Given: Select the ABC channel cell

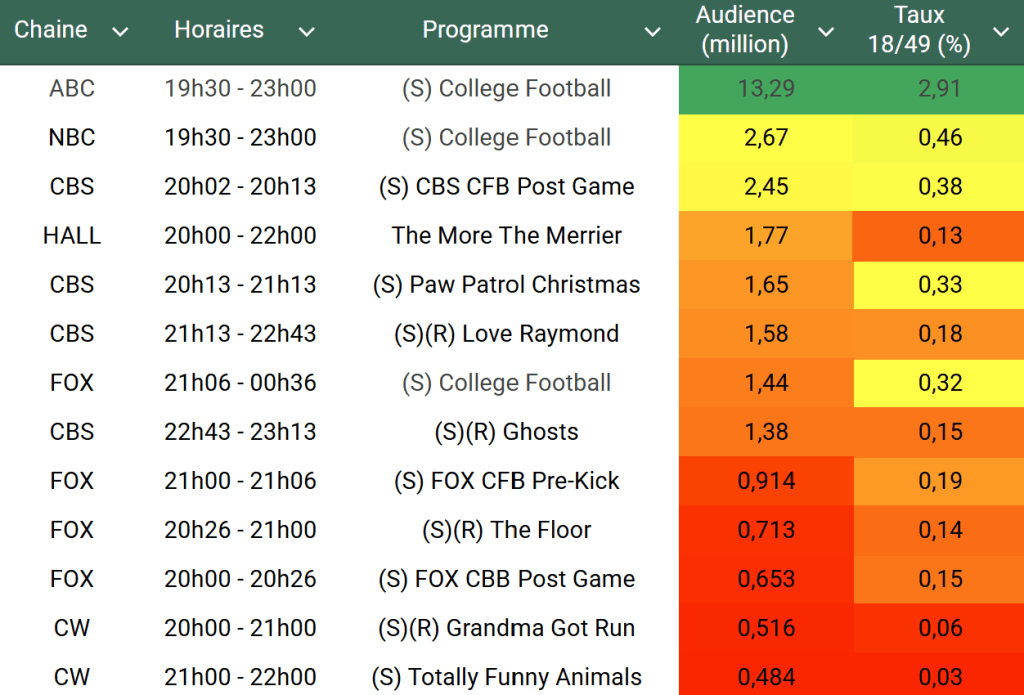Looking at the screenshot, I should (x=72, y=89).
